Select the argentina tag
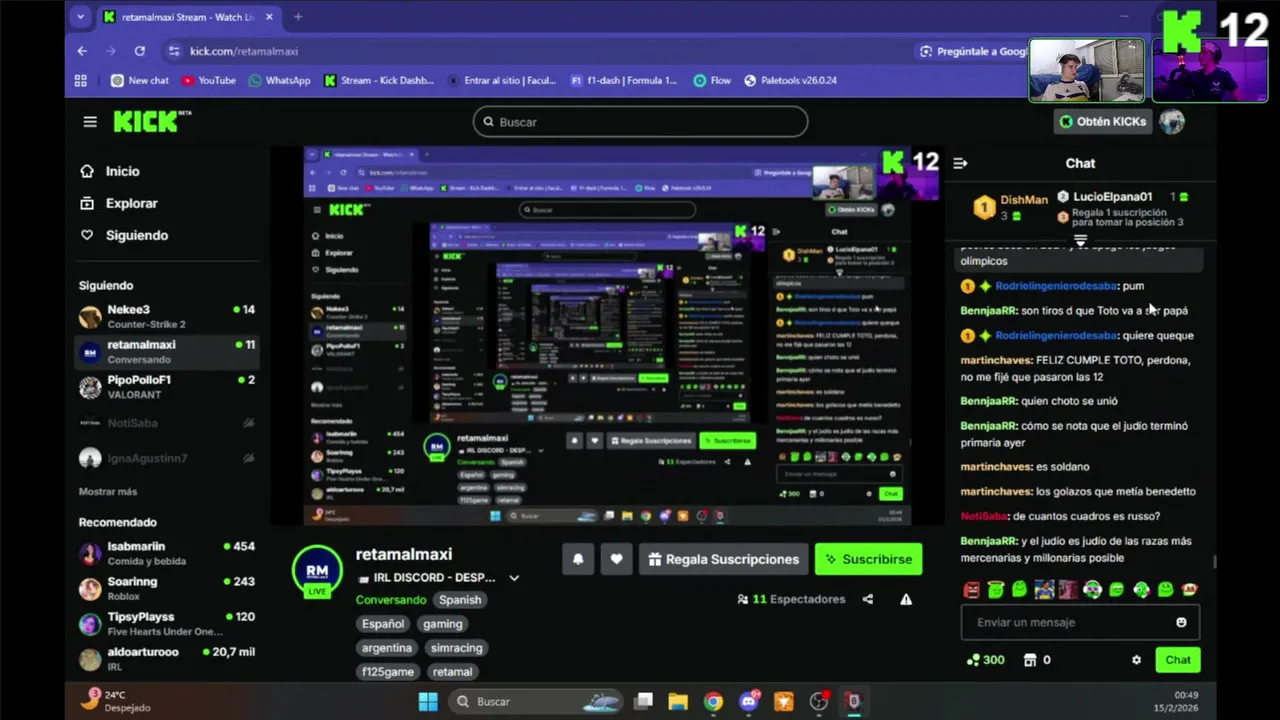 (386, 648)
